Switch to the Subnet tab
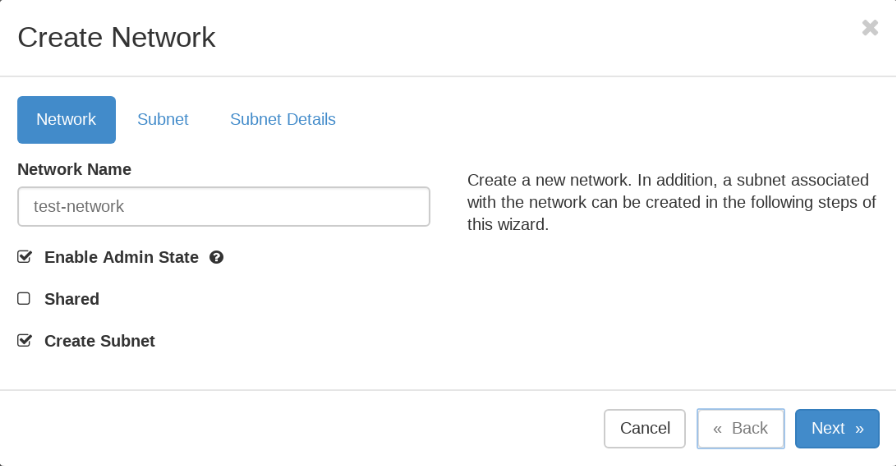This screenshot has height=466, width=896. coord(163,119)
